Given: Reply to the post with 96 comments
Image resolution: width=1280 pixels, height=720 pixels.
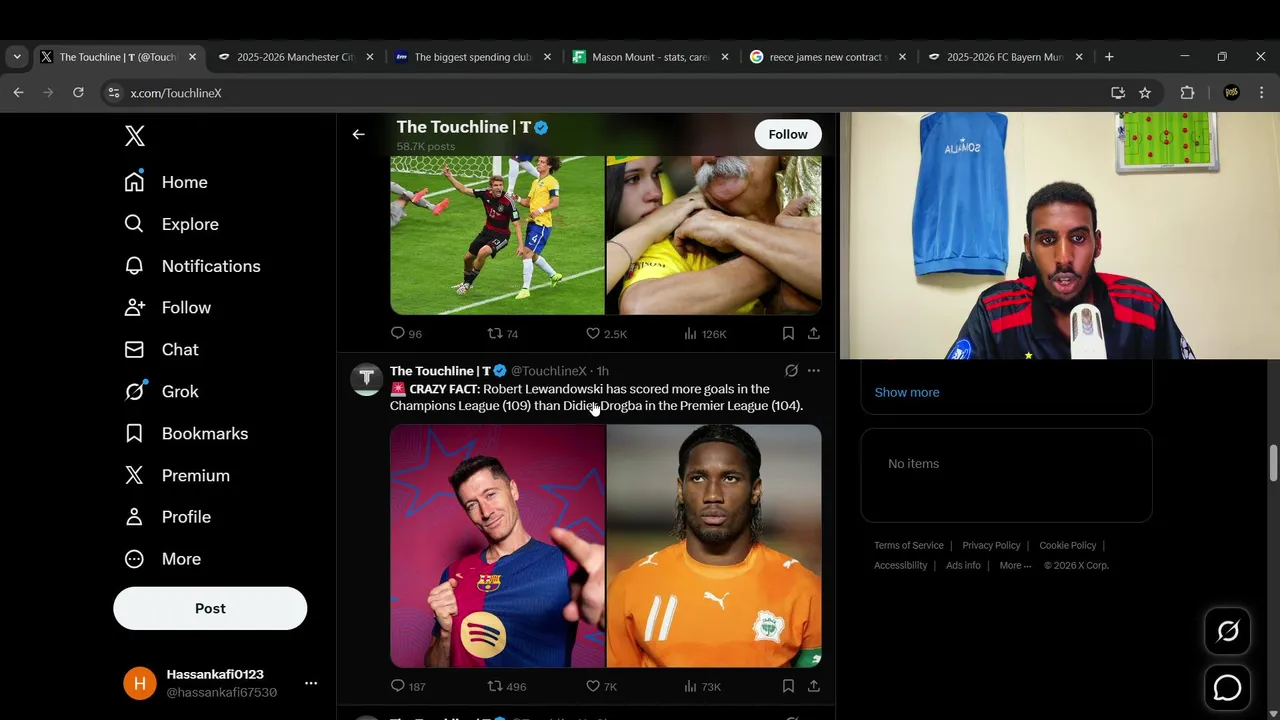Looking at the screenshot, I should (405, 333).
